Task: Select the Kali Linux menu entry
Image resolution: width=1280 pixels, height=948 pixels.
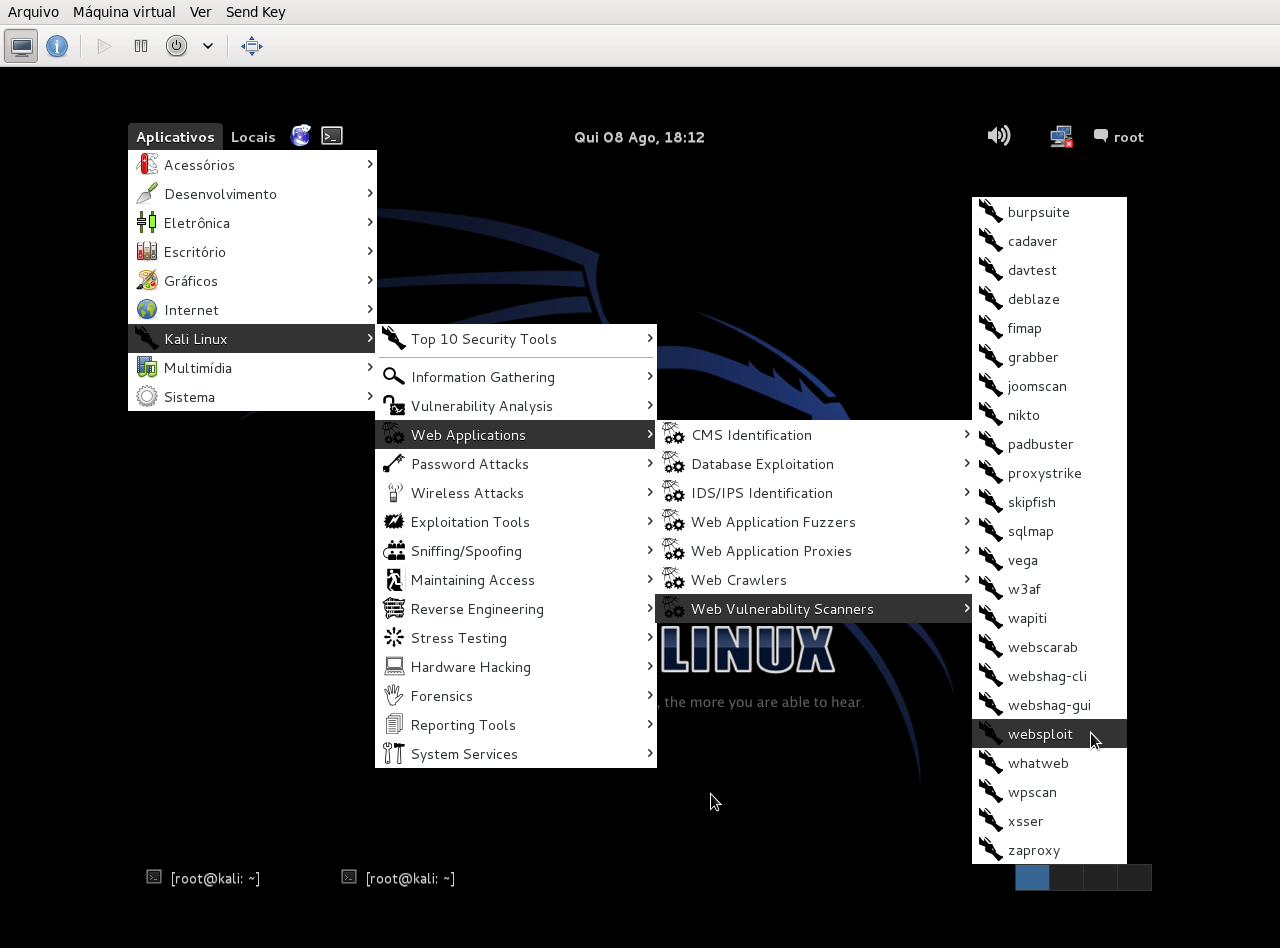Action: click(252, 339)
